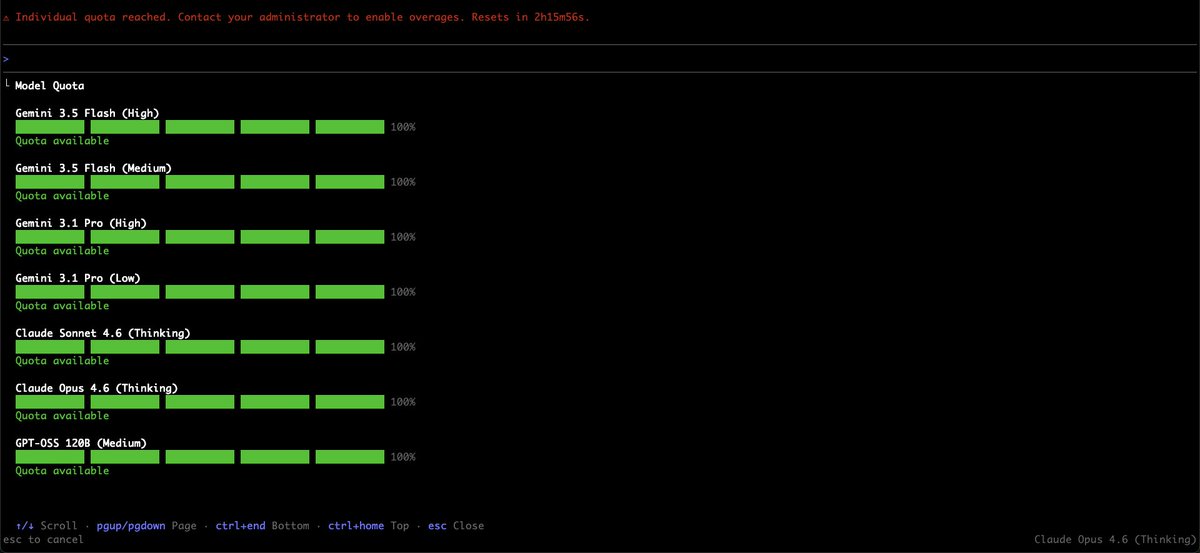Screen dimensions: 1200x553
Task: Select the Gemini 3.1 Pro (Low) label
Action: point(78,278)
